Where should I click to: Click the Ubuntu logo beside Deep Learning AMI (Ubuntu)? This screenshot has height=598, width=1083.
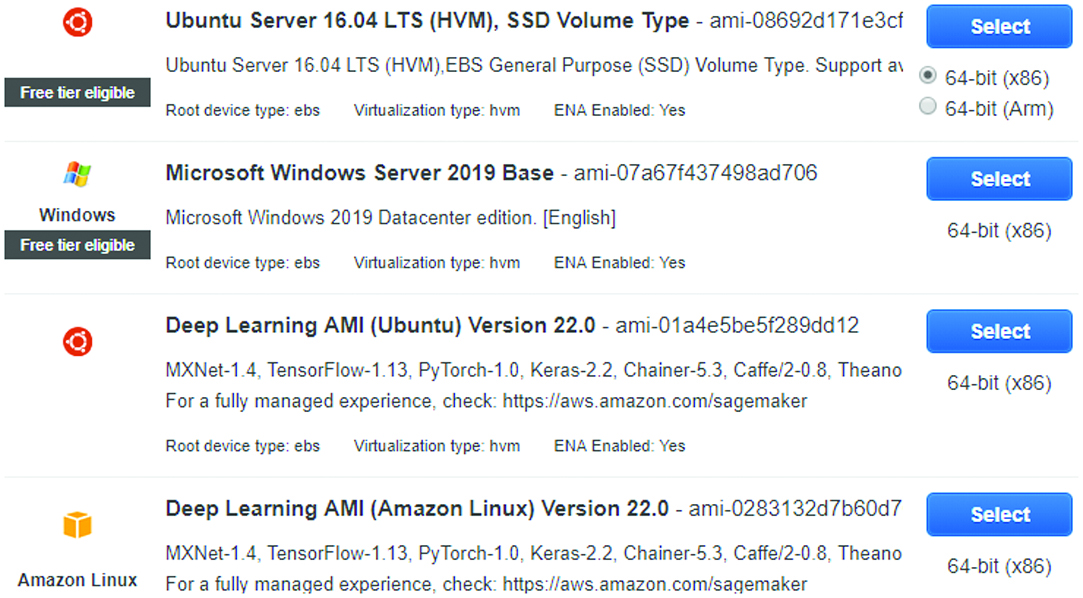(x=77, y=342)
